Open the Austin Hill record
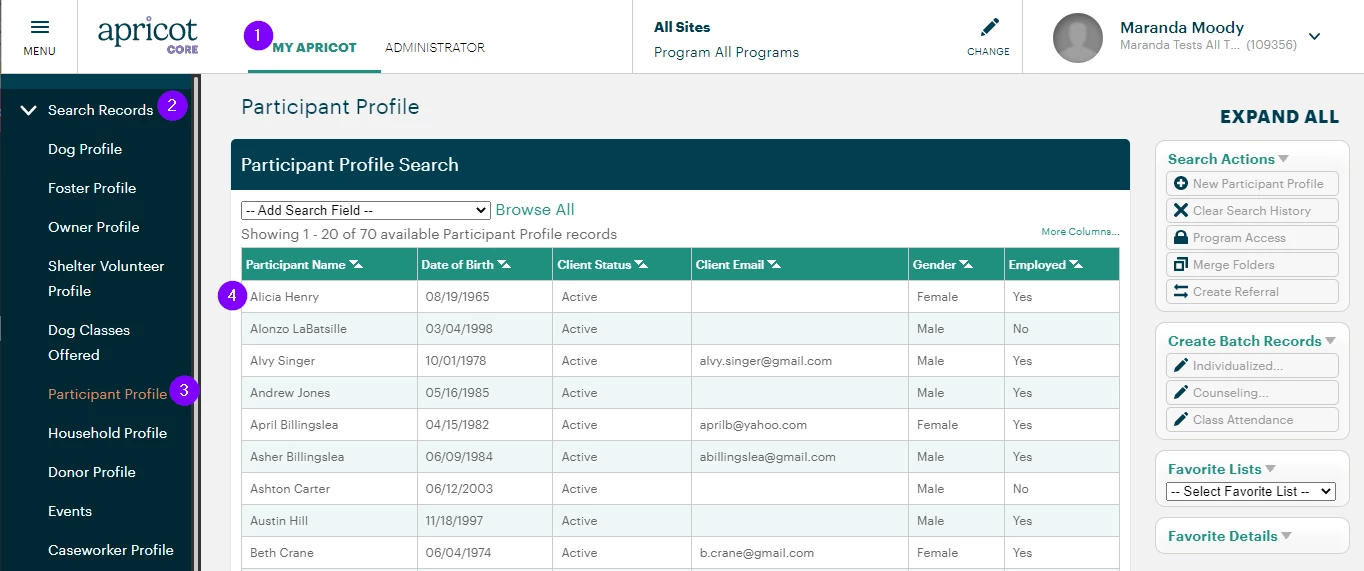This screenshot has width=1364, height=571. 279,521
